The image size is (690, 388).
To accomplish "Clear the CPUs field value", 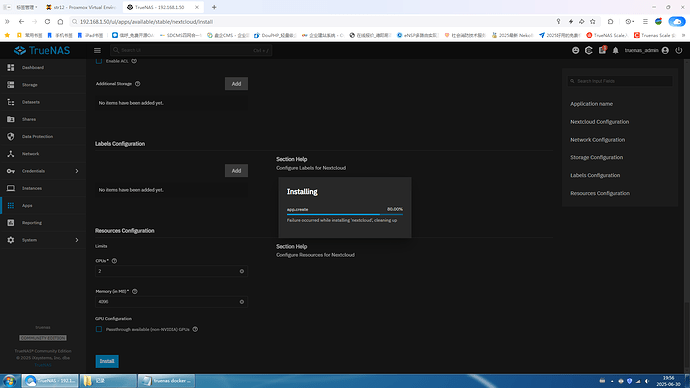I will tap(242, 271).
